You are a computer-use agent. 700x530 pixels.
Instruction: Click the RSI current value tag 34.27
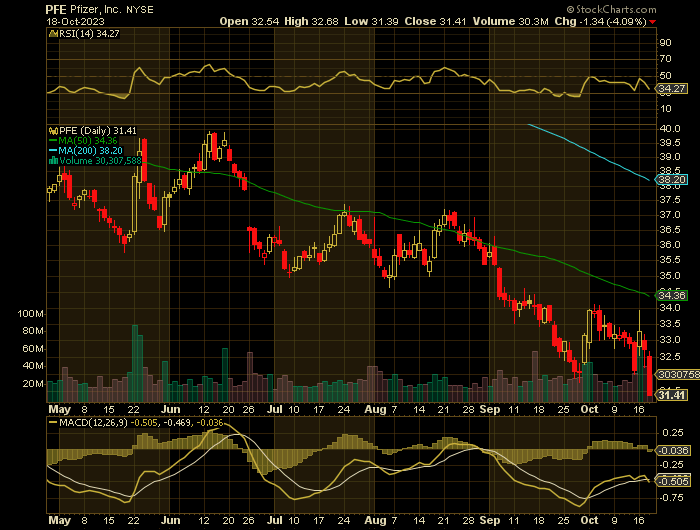click(672, 88)
